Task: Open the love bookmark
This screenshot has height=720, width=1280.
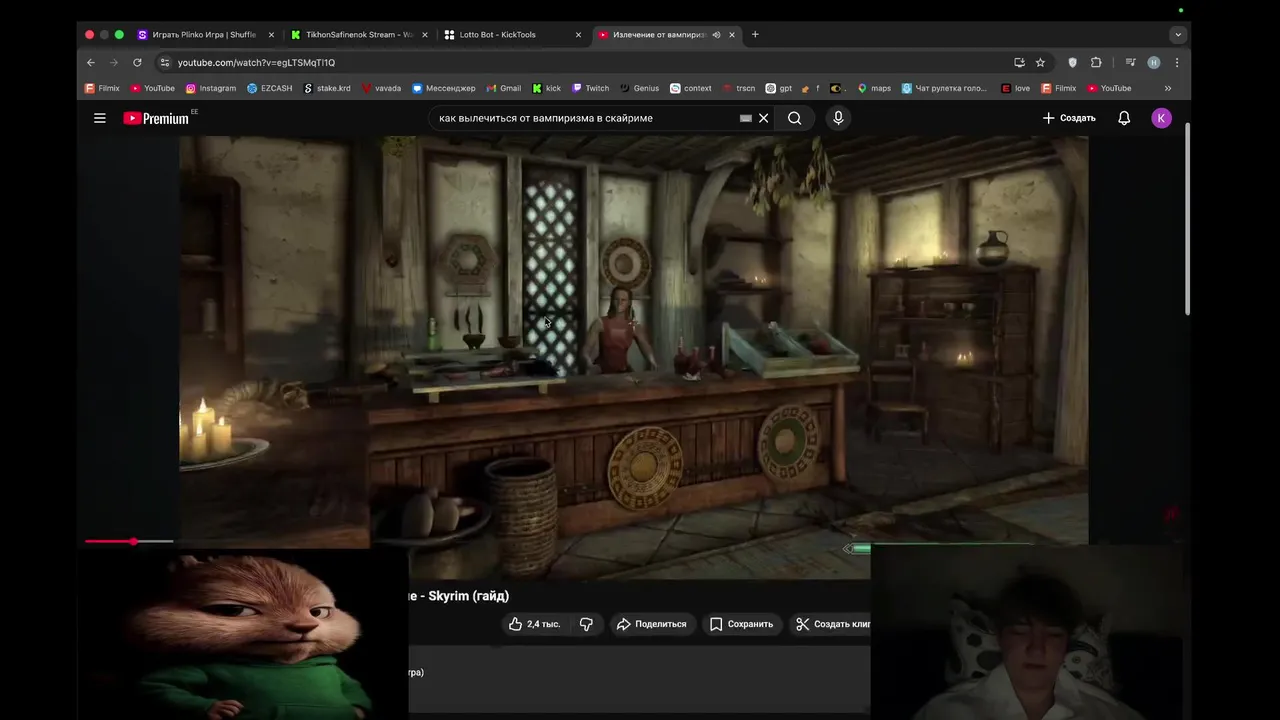Action: 1015,88
